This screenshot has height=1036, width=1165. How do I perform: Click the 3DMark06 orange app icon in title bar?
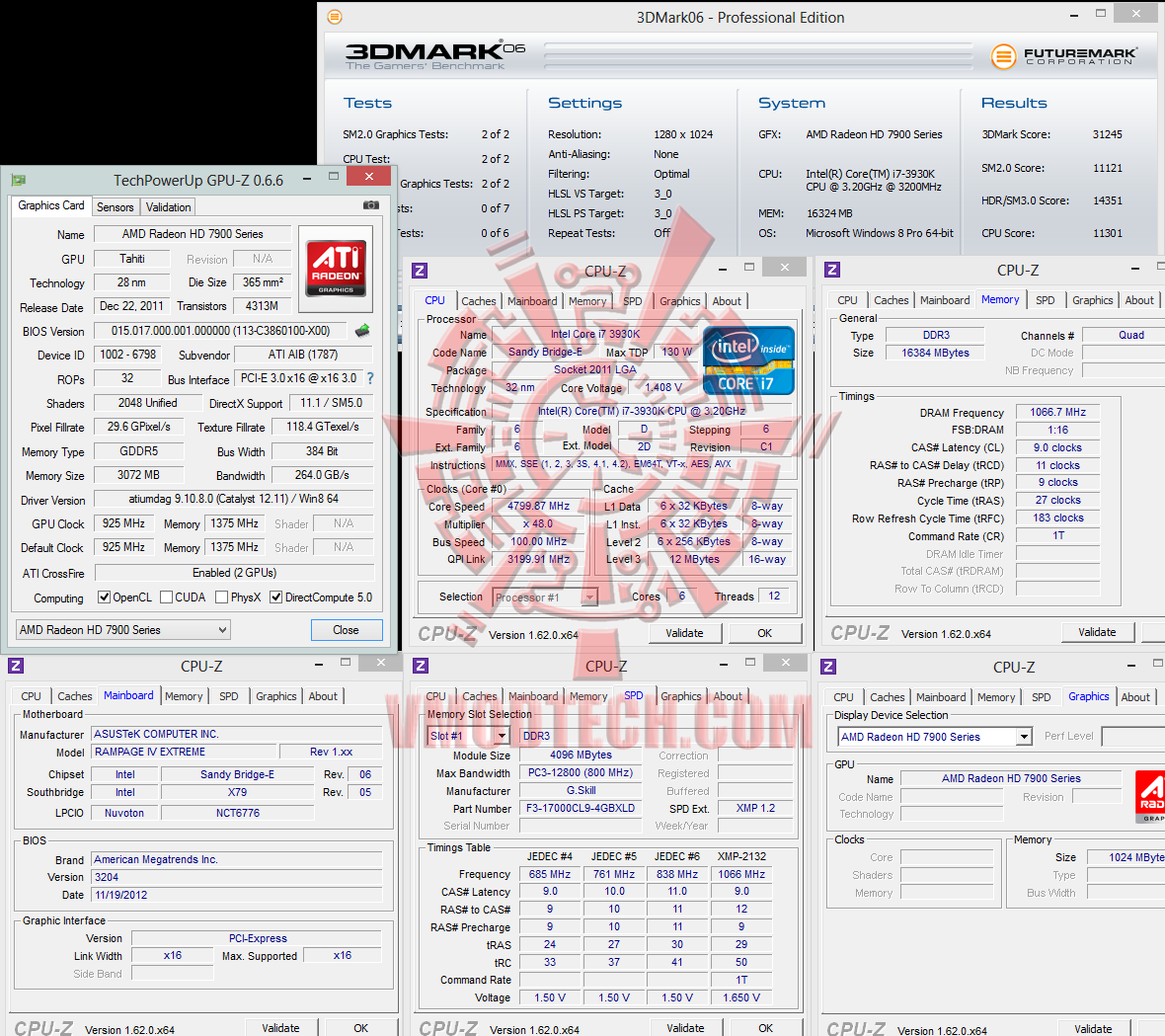335,17
